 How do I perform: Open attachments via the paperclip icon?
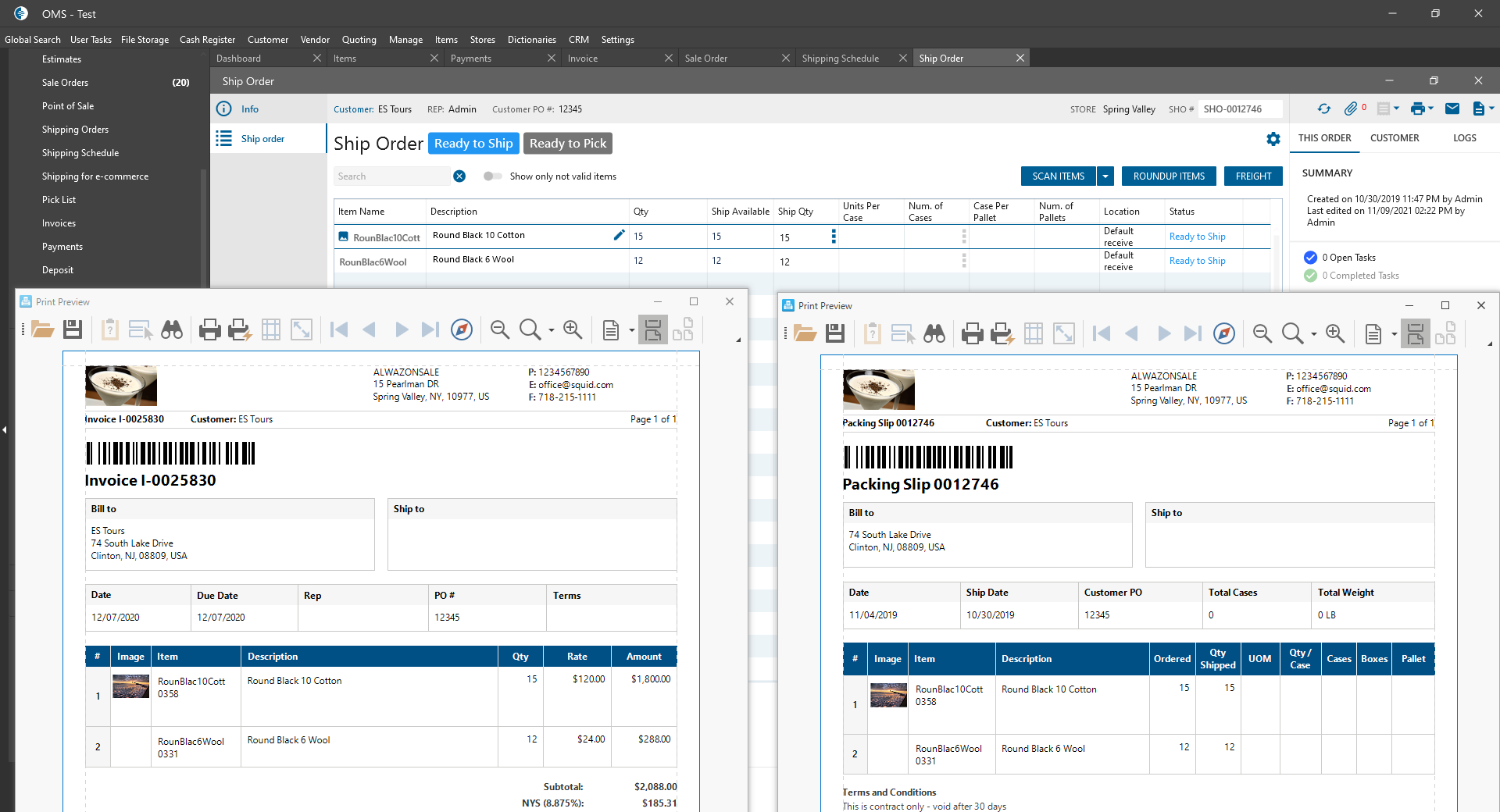click(x=1351, y=109)
